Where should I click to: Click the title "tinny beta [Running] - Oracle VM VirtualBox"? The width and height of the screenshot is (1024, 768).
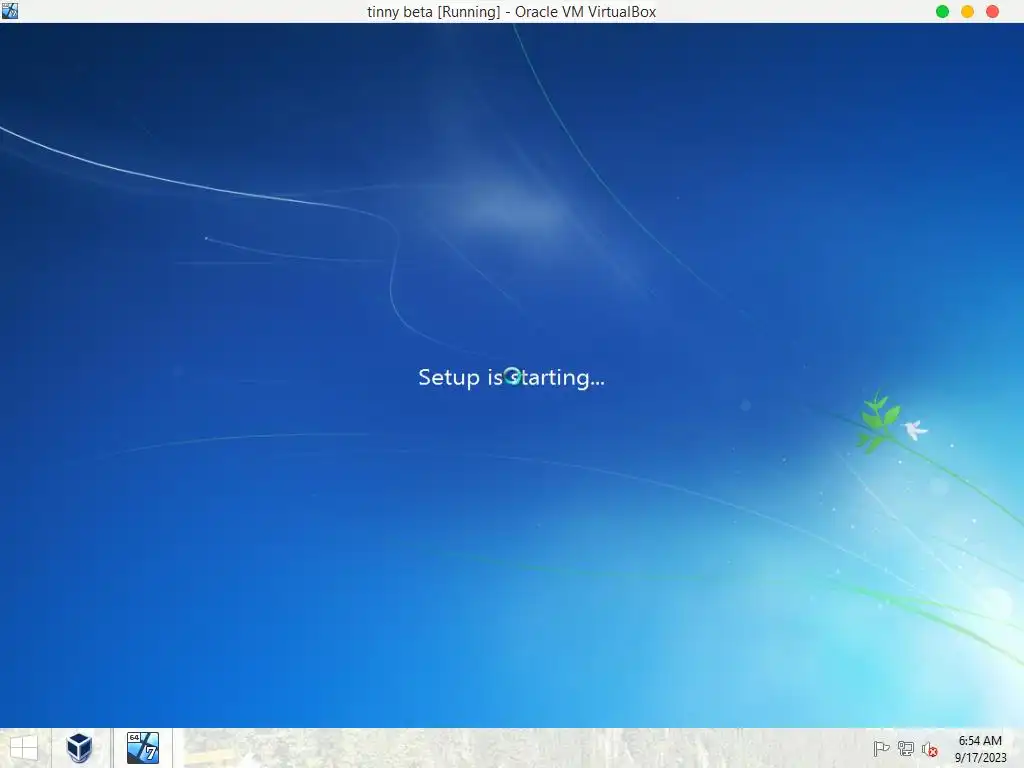[x=511, y=12]
